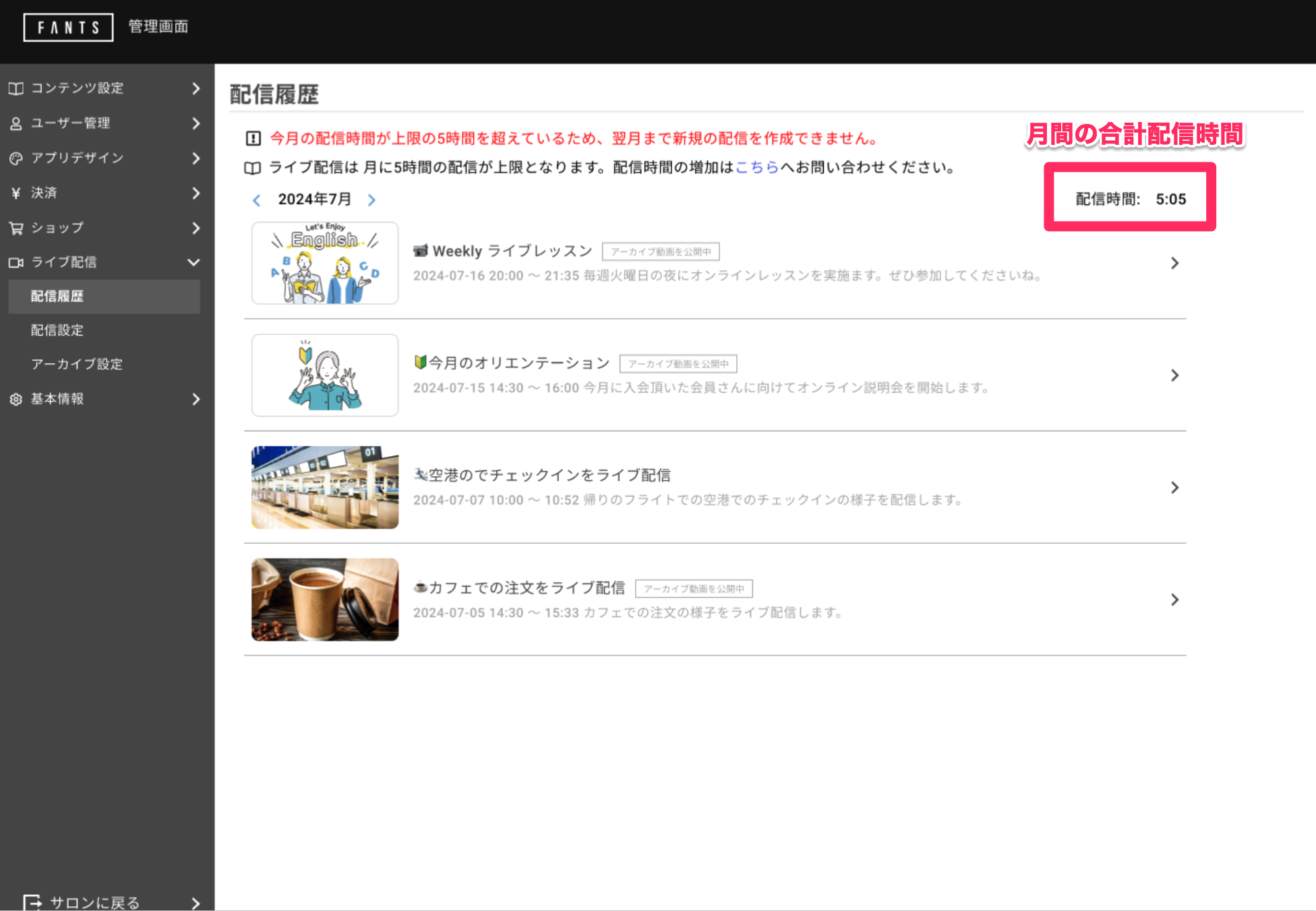Image resolution: width=1316 pixels, height=911 pixels.
Task: Expand the アプリデザイン menu chevron
Action: (x=196, y=158)
